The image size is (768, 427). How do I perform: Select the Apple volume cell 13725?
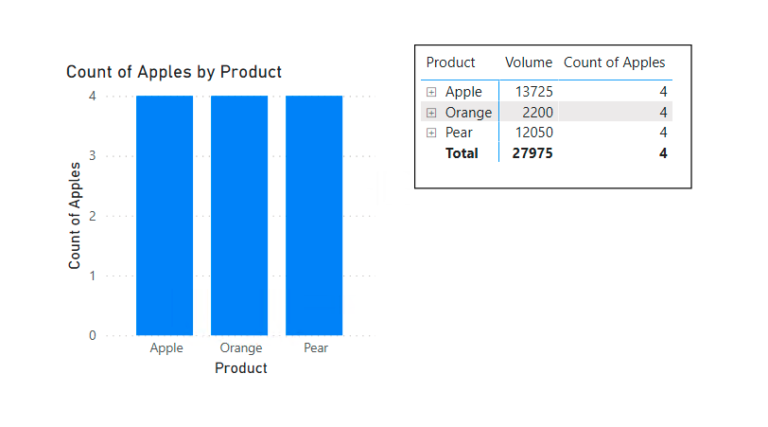pos(533,92)
